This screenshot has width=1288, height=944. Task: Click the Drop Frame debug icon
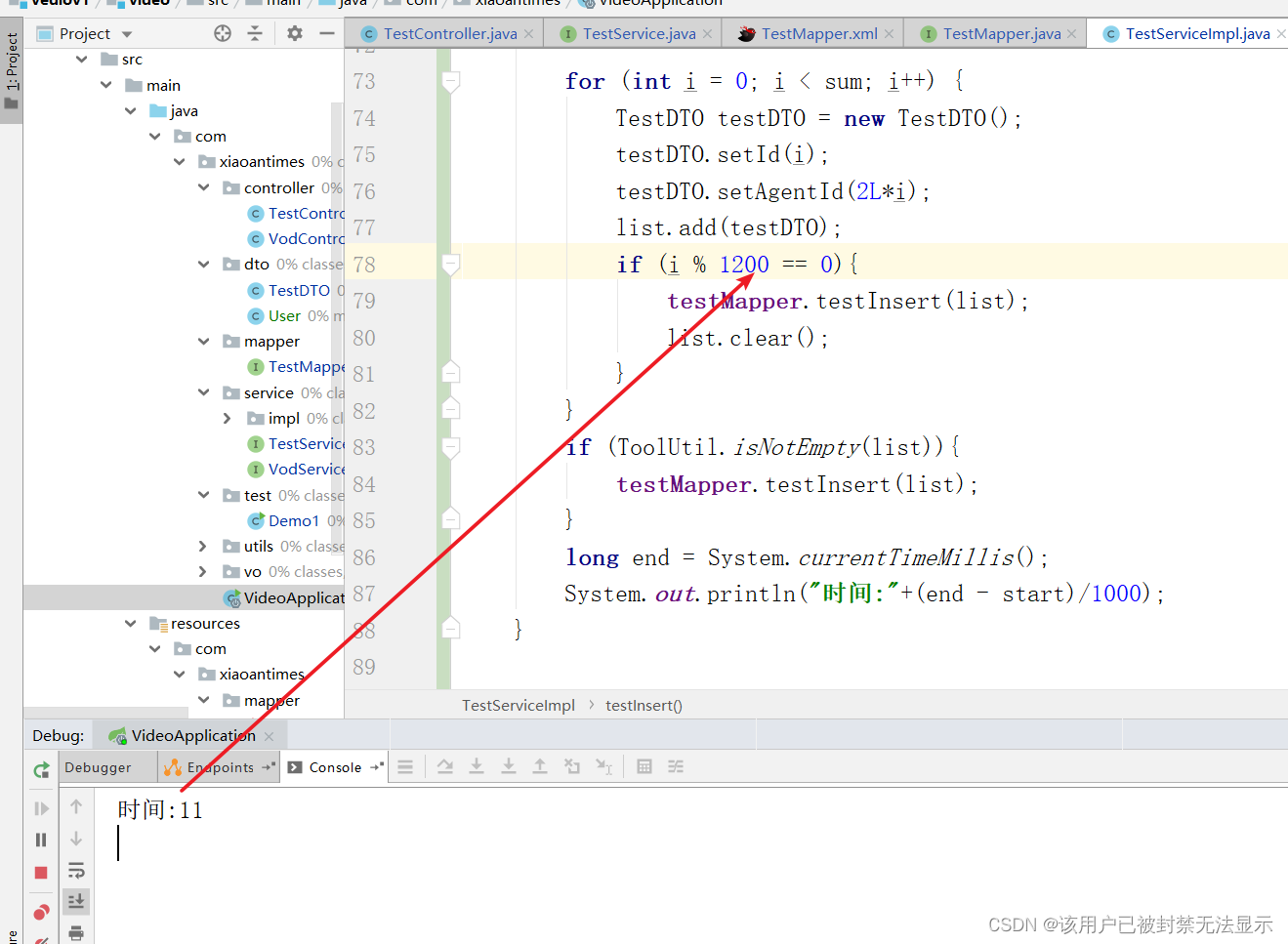[x=572, y=767]
